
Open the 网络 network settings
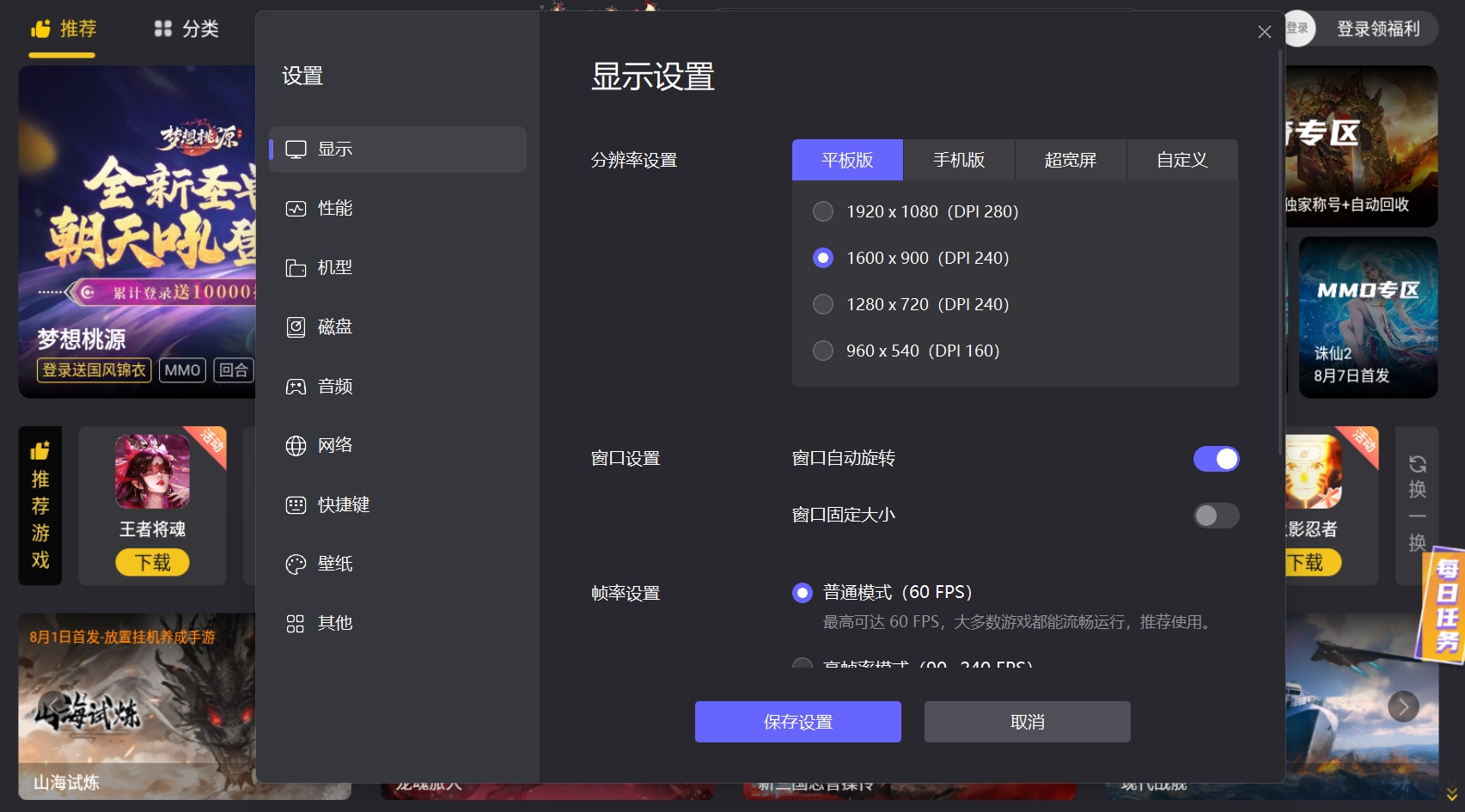(x=335, y=445)
